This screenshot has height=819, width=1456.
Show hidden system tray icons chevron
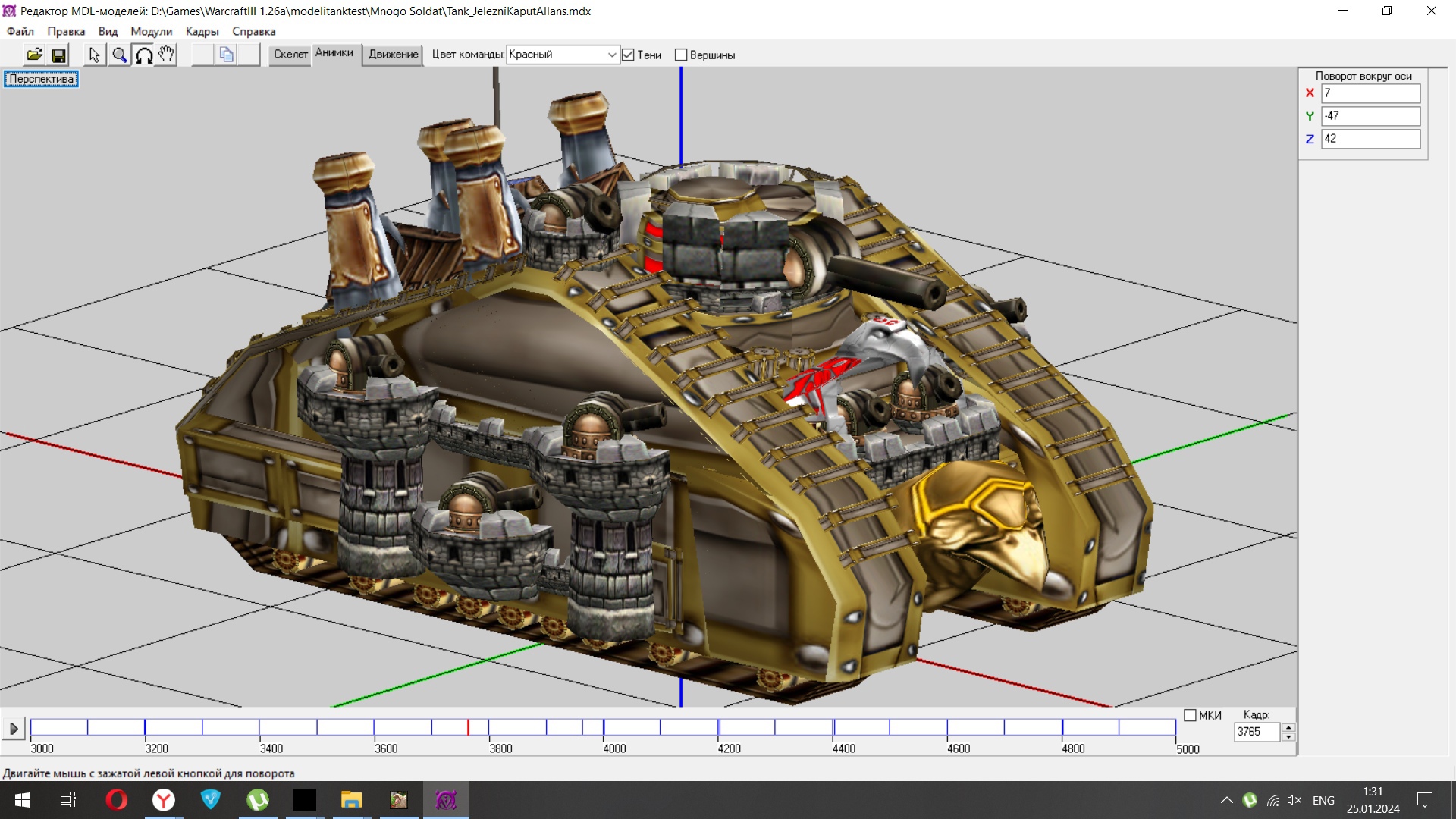pyautogui.click(x=1226, y=800)
